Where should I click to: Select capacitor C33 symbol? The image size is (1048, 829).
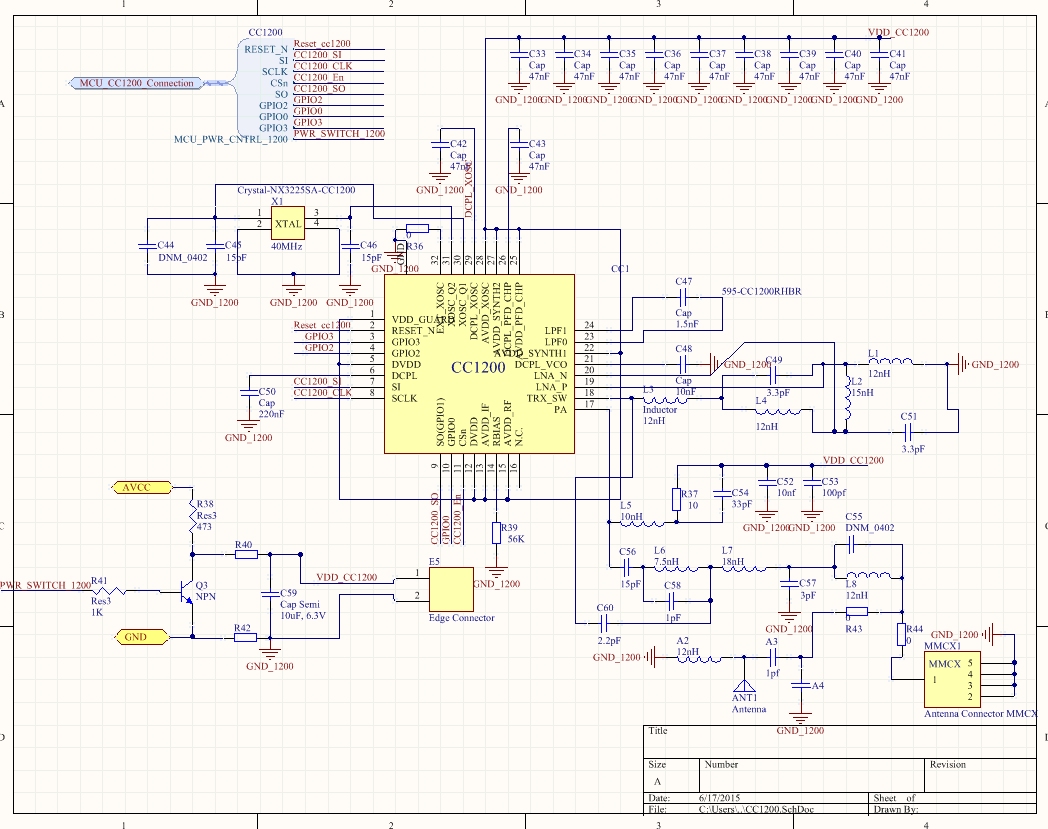519,54
